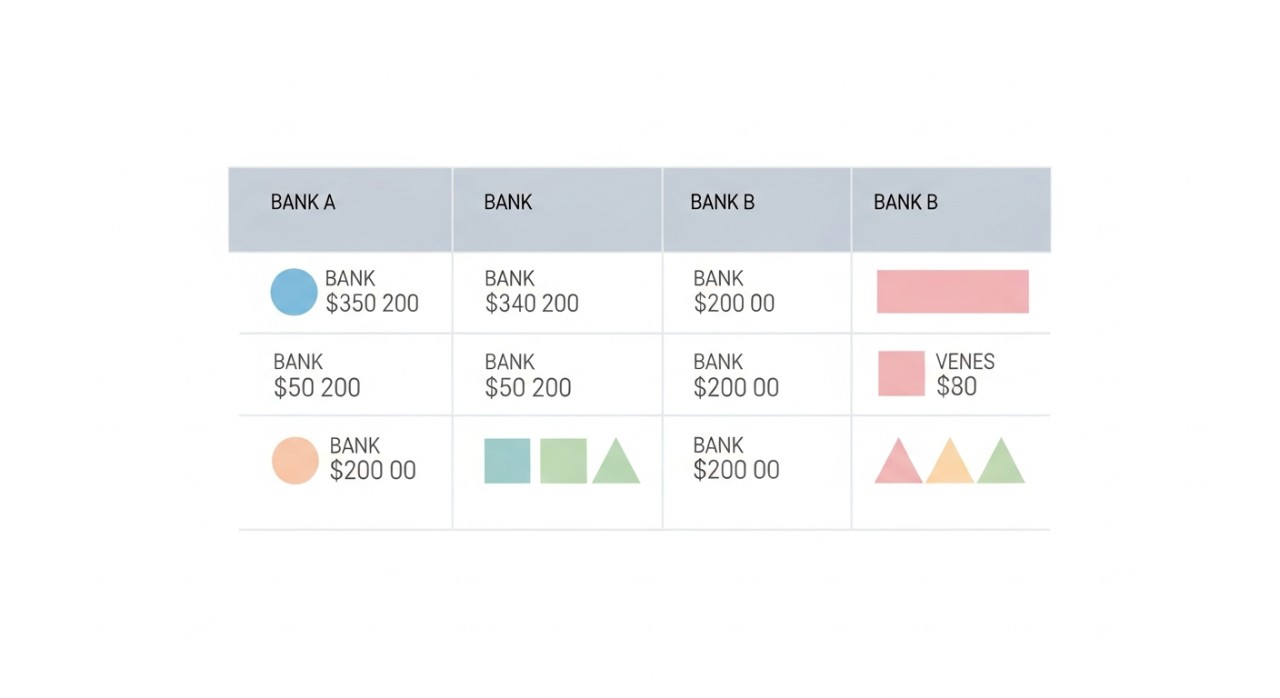Screen dimensions: 1280x698
Task: Click the teal square shape
Action: [x=507, y=461]
